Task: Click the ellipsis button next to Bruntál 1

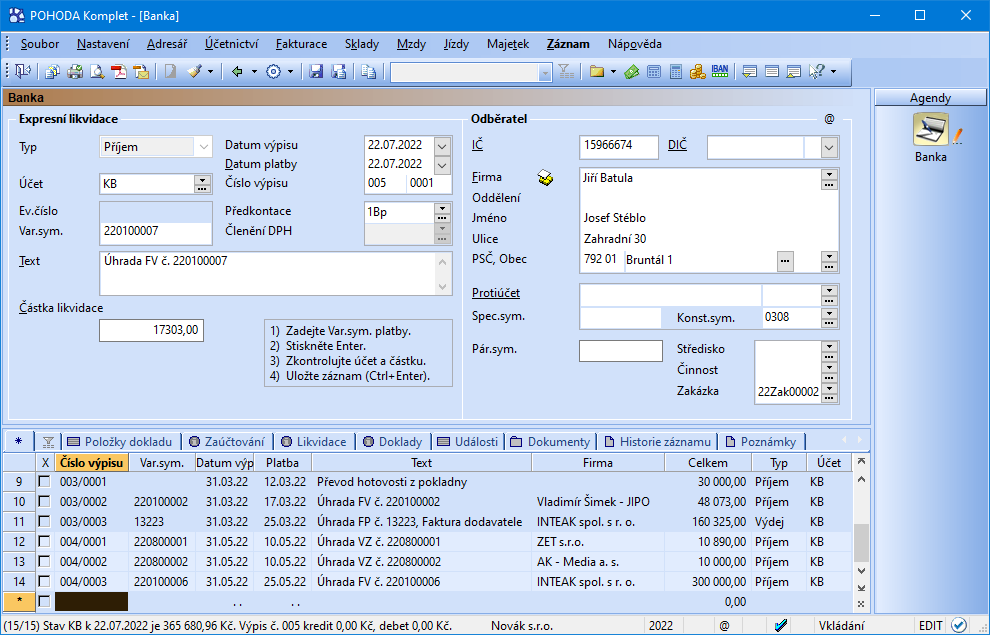Action: pos(785,261)
